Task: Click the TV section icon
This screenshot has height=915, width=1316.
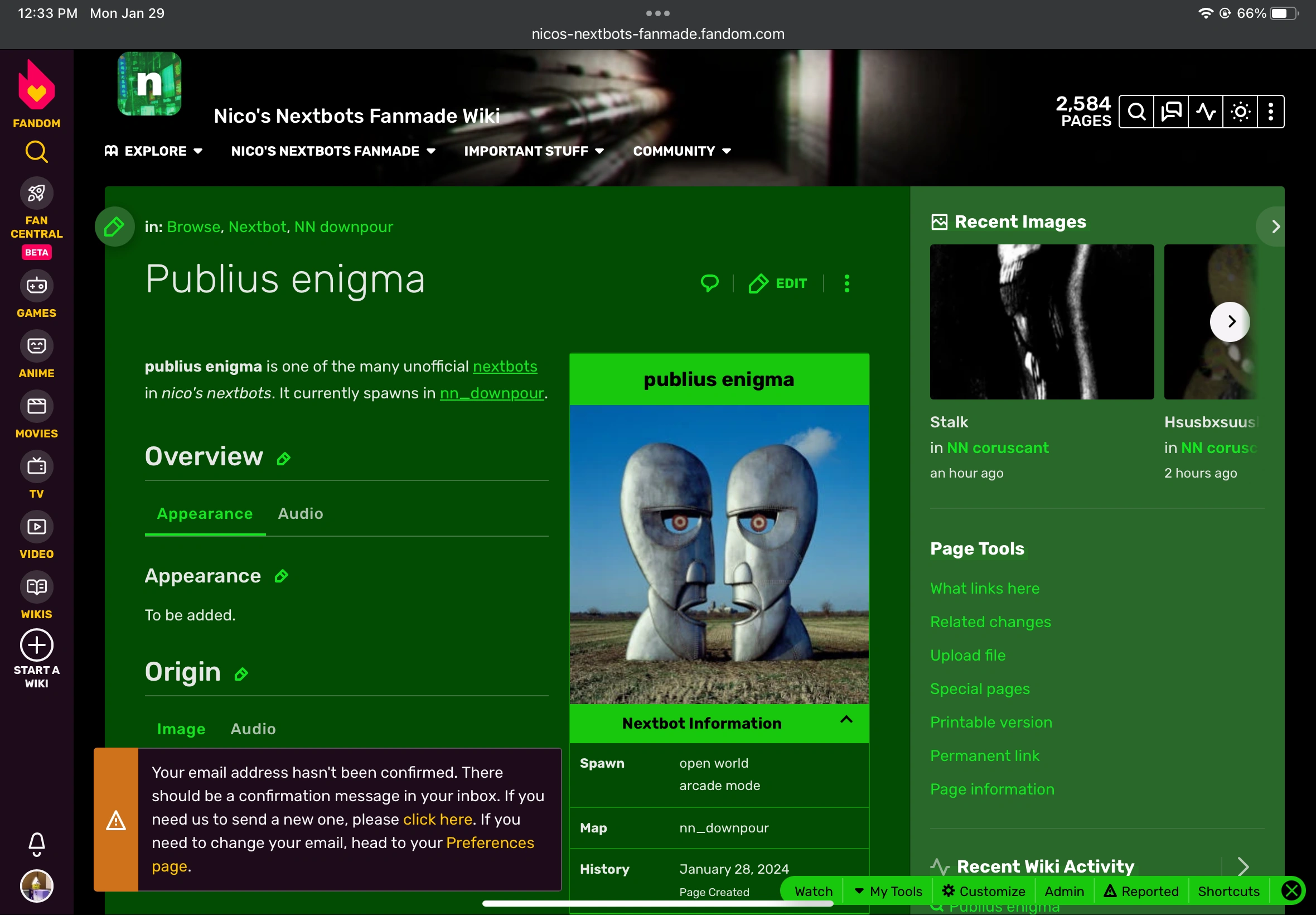Action: pyautogui.click(x=36, y=467)
